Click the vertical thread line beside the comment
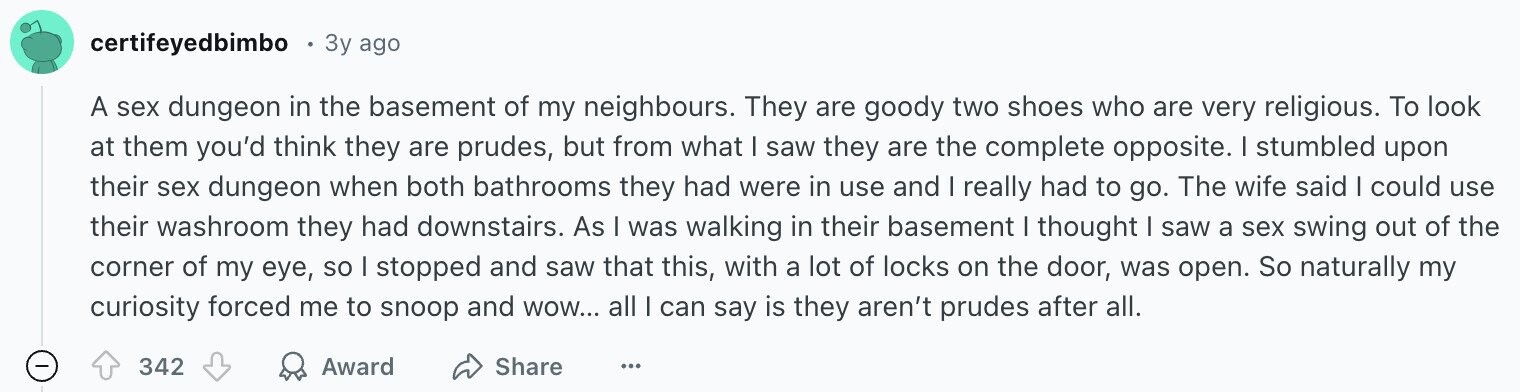The width and height of the screenshot is (1520, 392). pyautogui.click(x=41, y=215)
